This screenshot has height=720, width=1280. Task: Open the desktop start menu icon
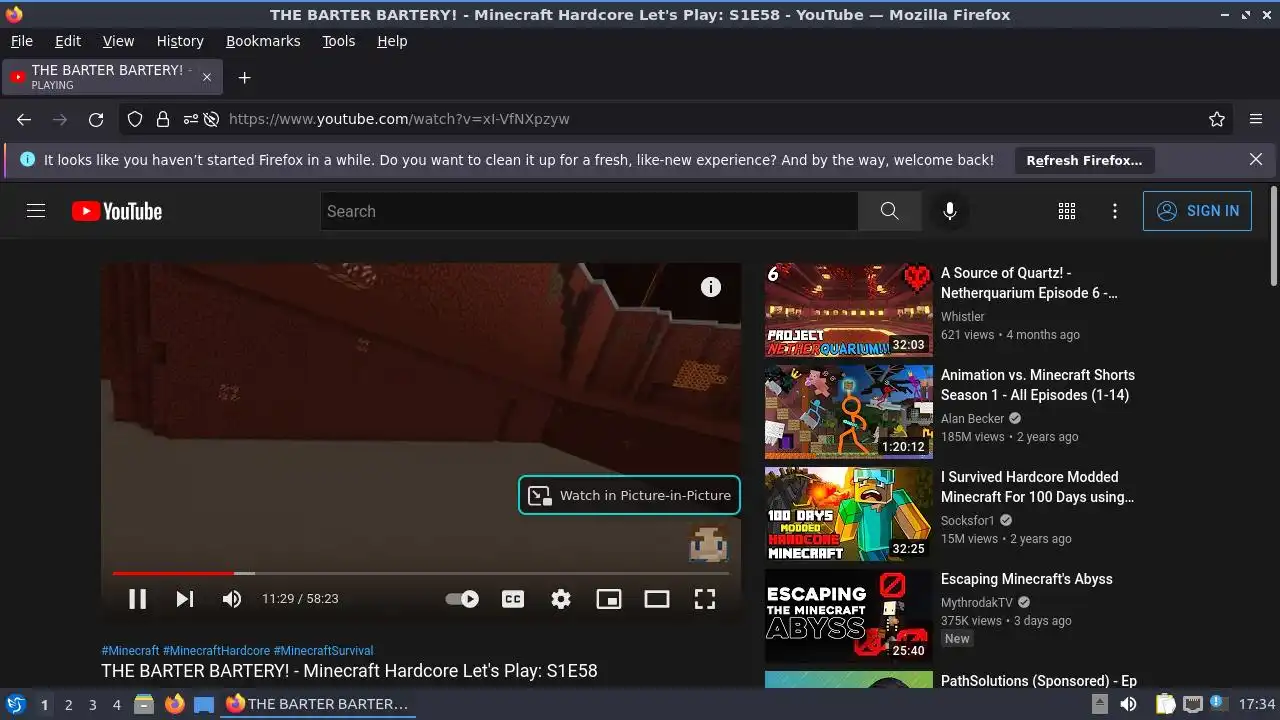point(16,704)
